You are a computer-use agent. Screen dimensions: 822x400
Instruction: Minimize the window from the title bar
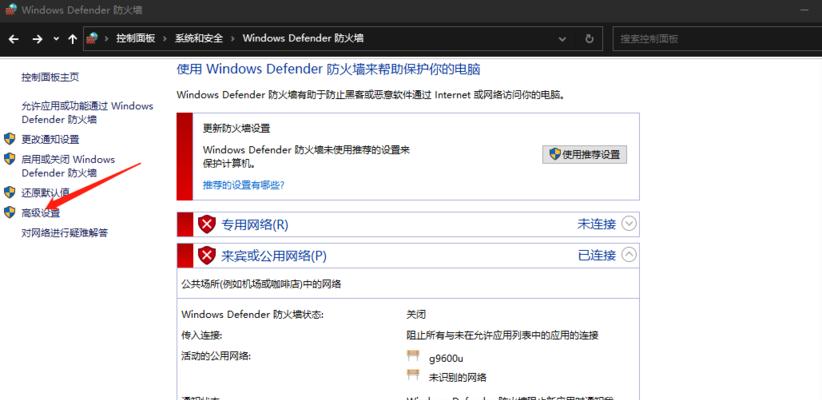(x=805, y=9)
